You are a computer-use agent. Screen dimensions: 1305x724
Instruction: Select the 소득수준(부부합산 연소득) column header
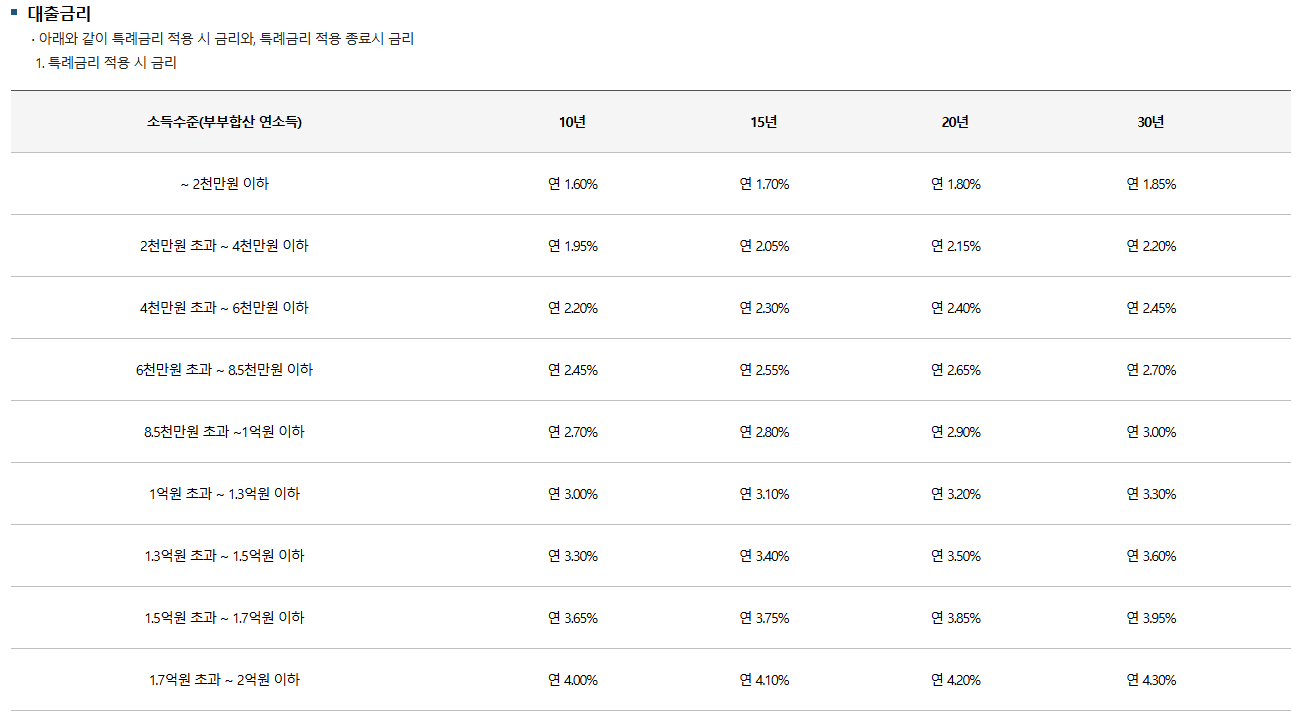[224, 122]
